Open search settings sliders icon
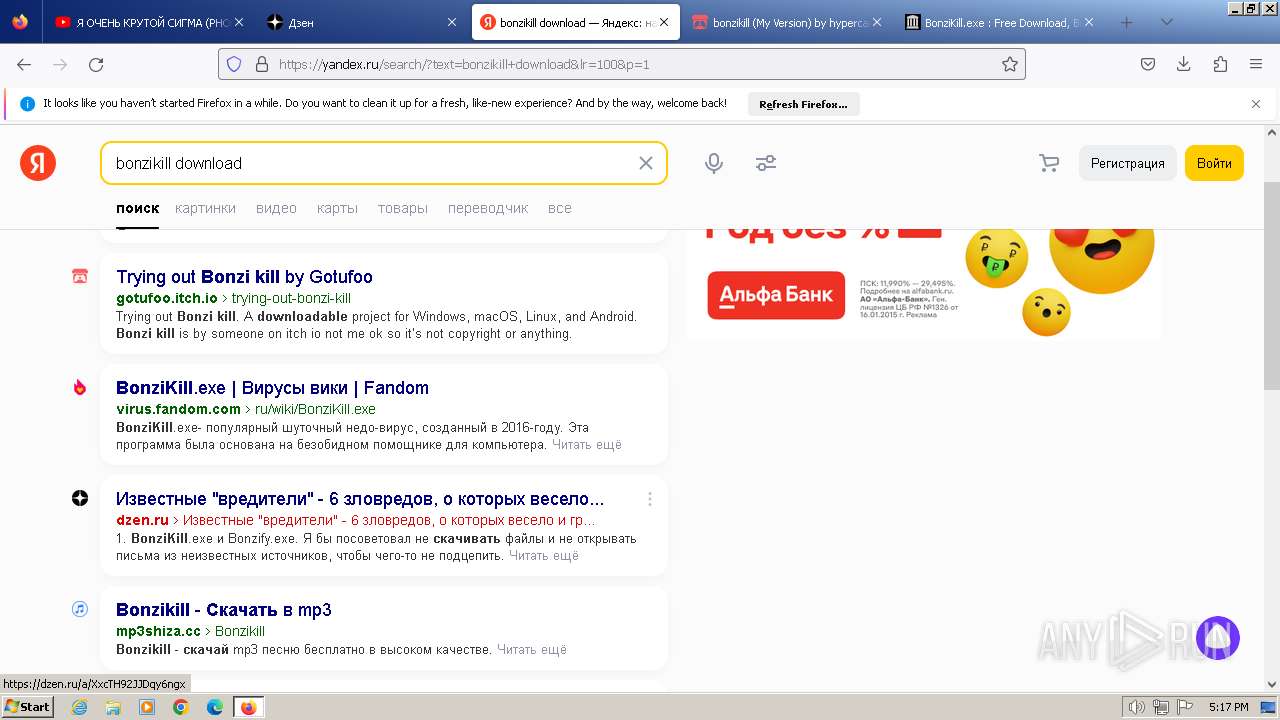Image resolution: width=1280 pixels, height=720 pixels. [x=766, y=163]
